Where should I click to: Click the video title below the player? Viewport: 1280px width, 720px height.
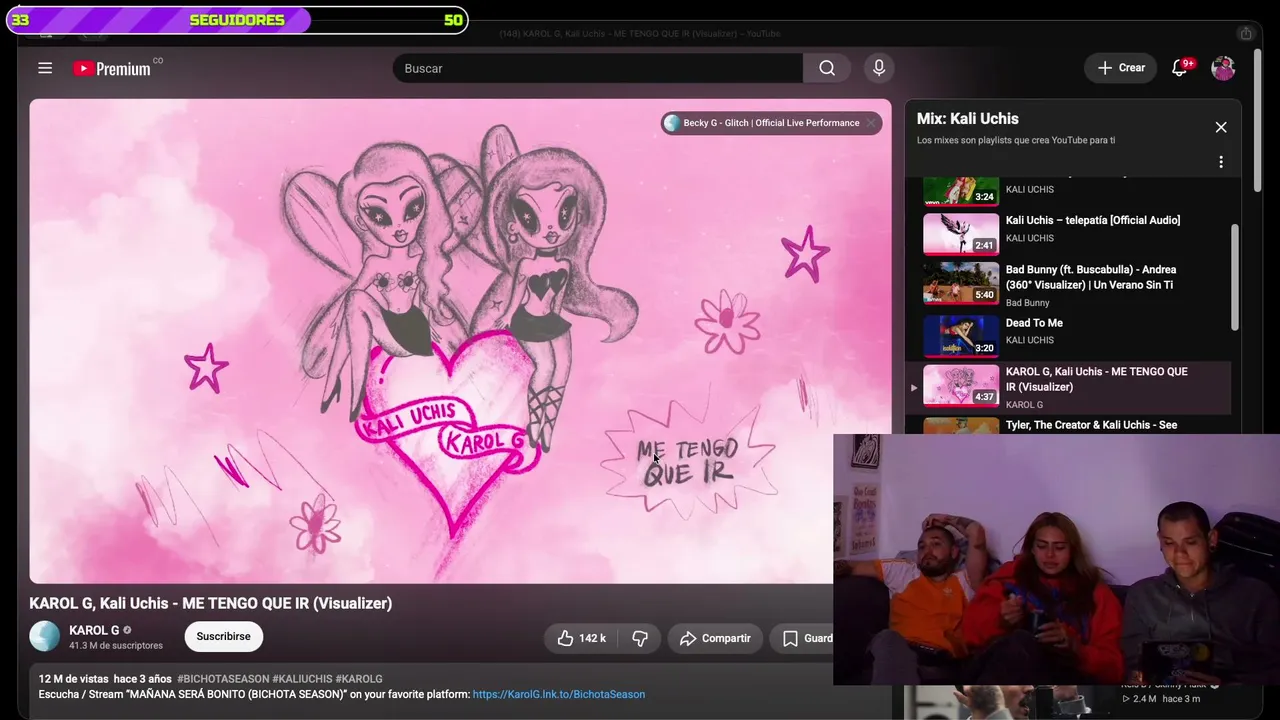tap(210, 603)
